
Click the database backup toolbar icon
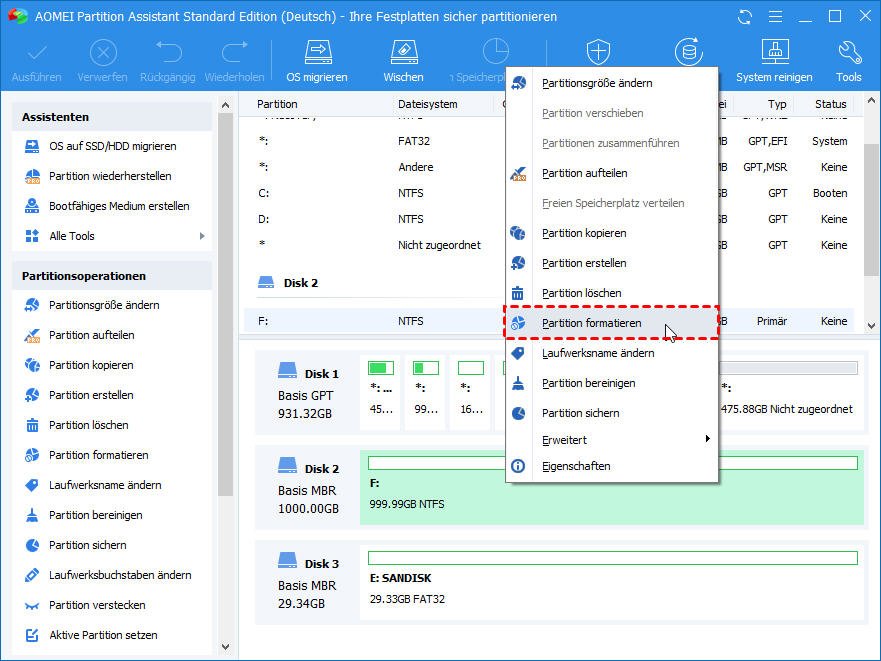click(x=688, y=52)
